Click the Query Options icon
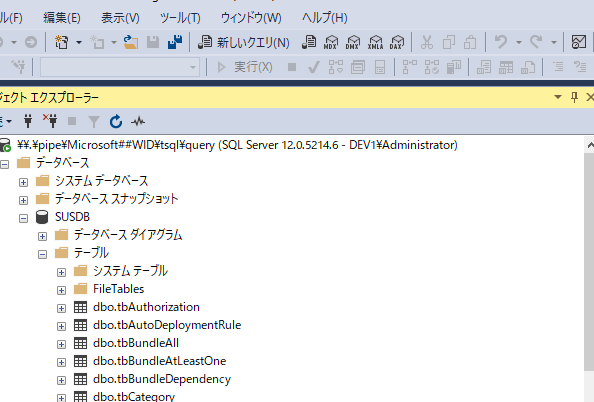Screen dimensions: 594x402 coord(357,67)
